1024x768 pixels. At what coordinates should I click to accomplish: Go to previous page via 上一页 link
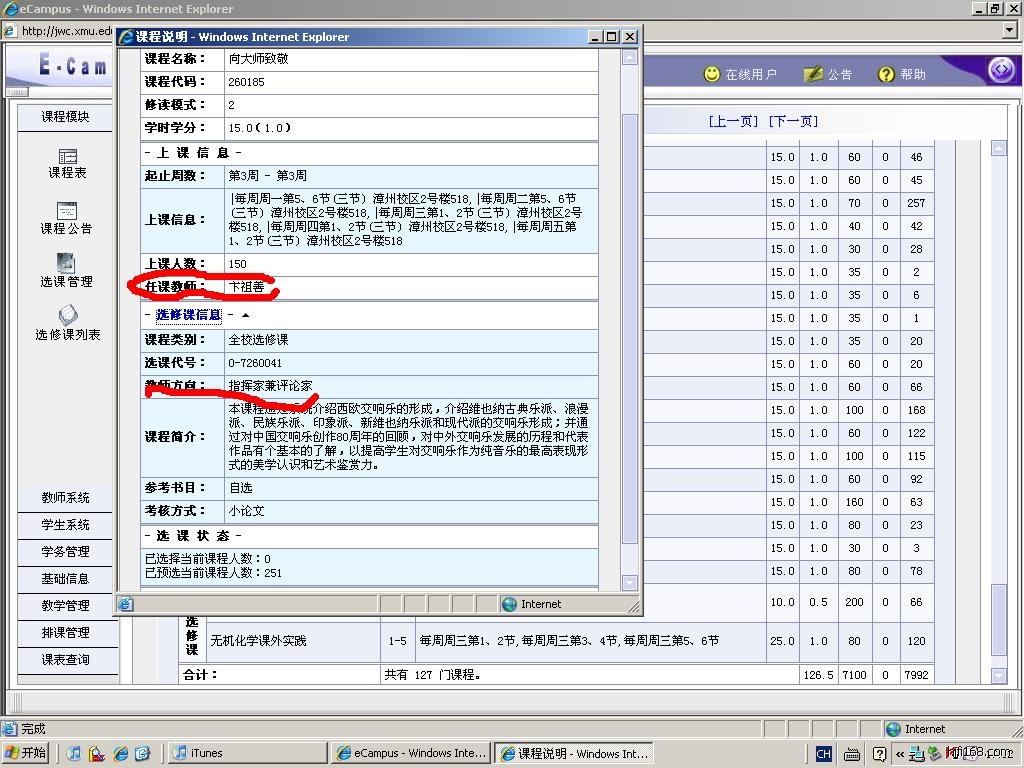733,121
